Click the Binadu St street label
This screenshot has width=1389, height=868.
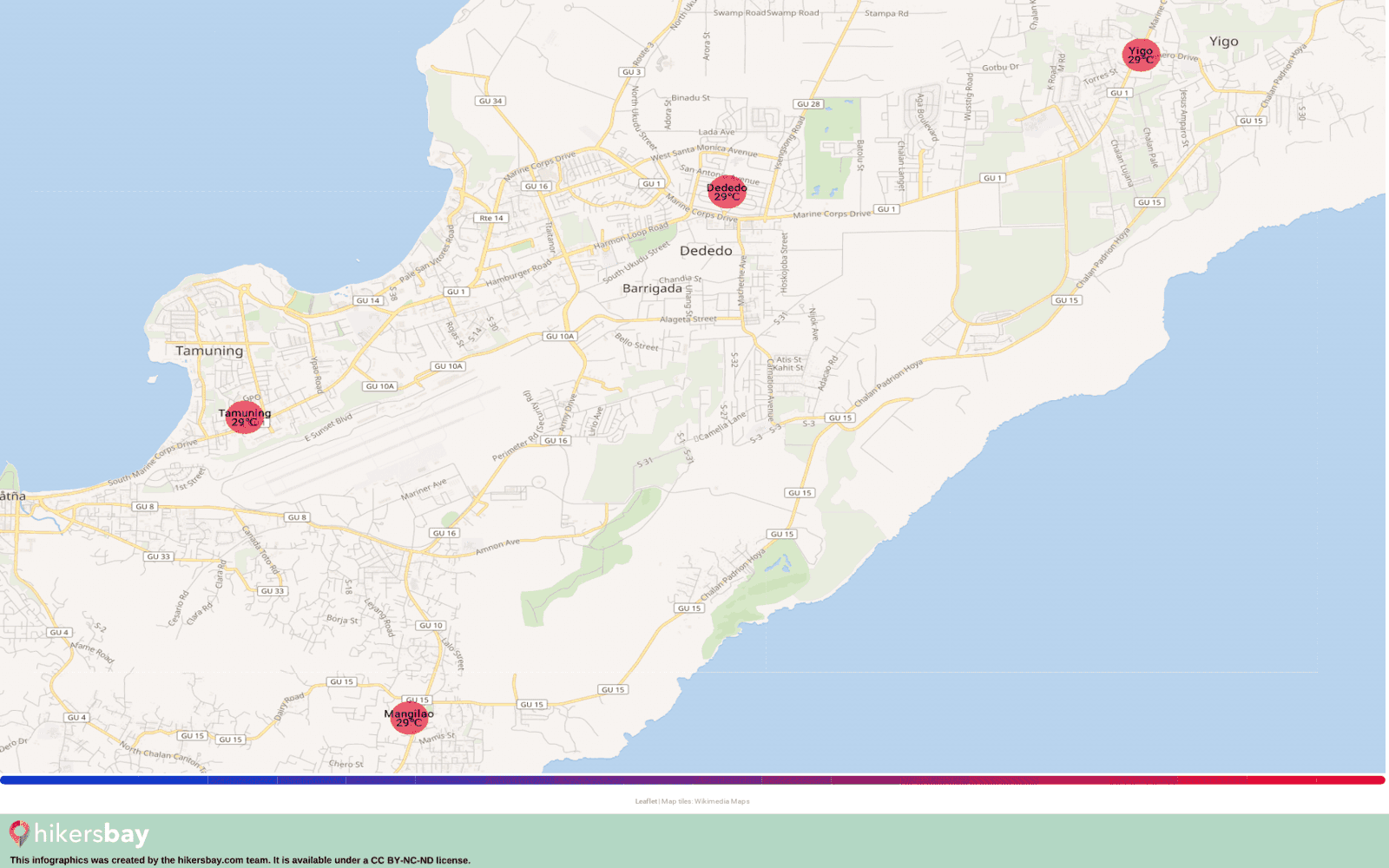coord(690,98)
